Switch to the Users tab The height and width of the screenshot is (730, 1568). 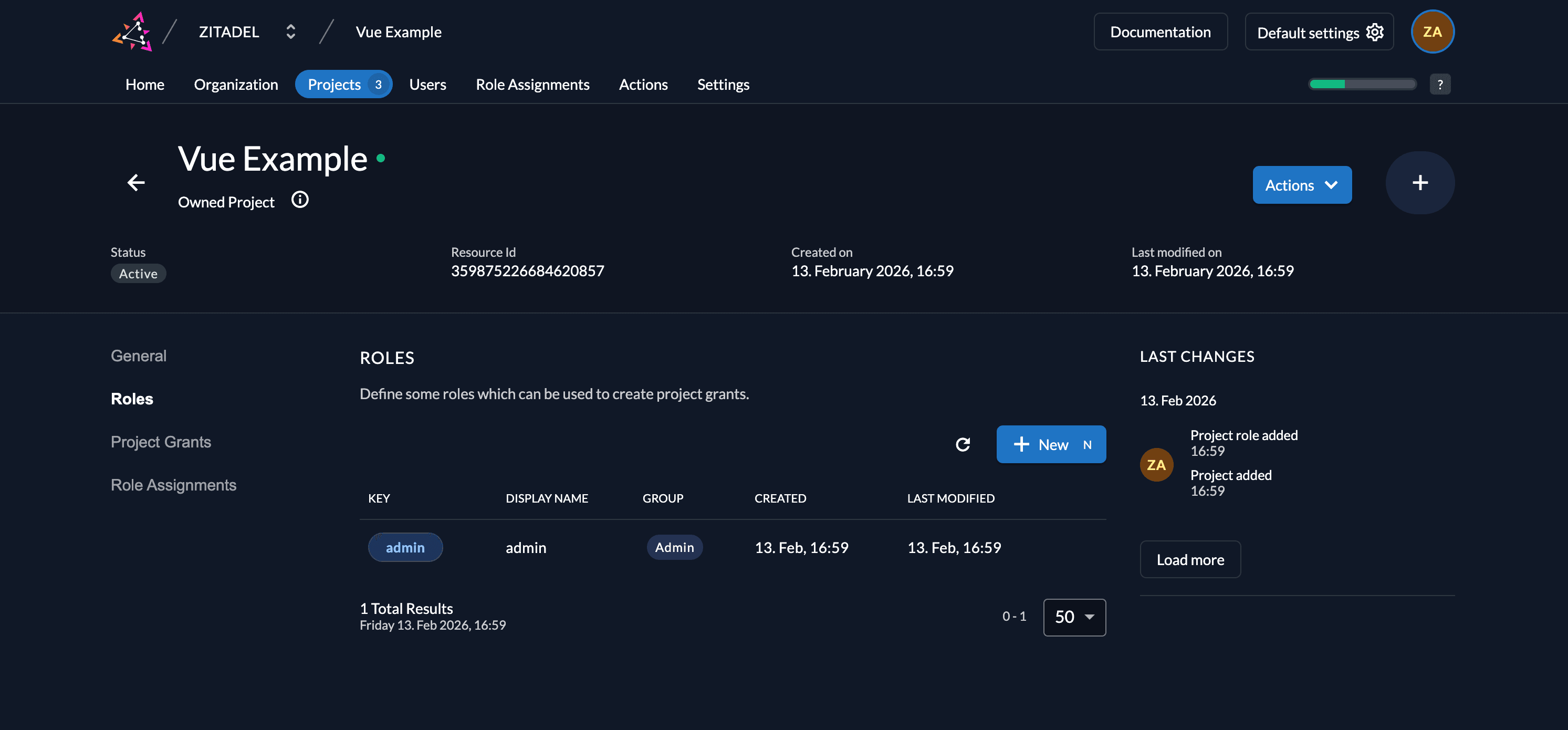(427, 85)
